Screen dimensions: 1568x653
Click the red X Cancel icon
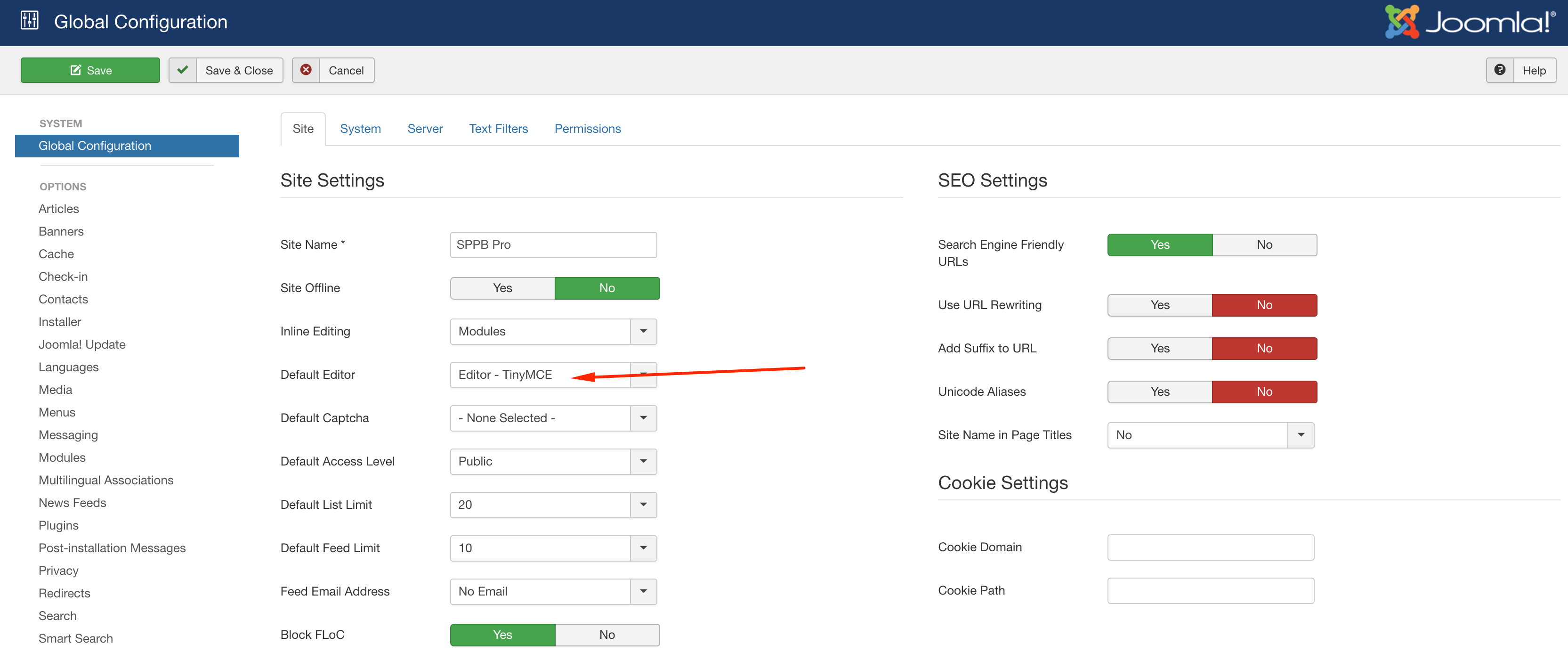pyautogui.click(x=306, y=70)
